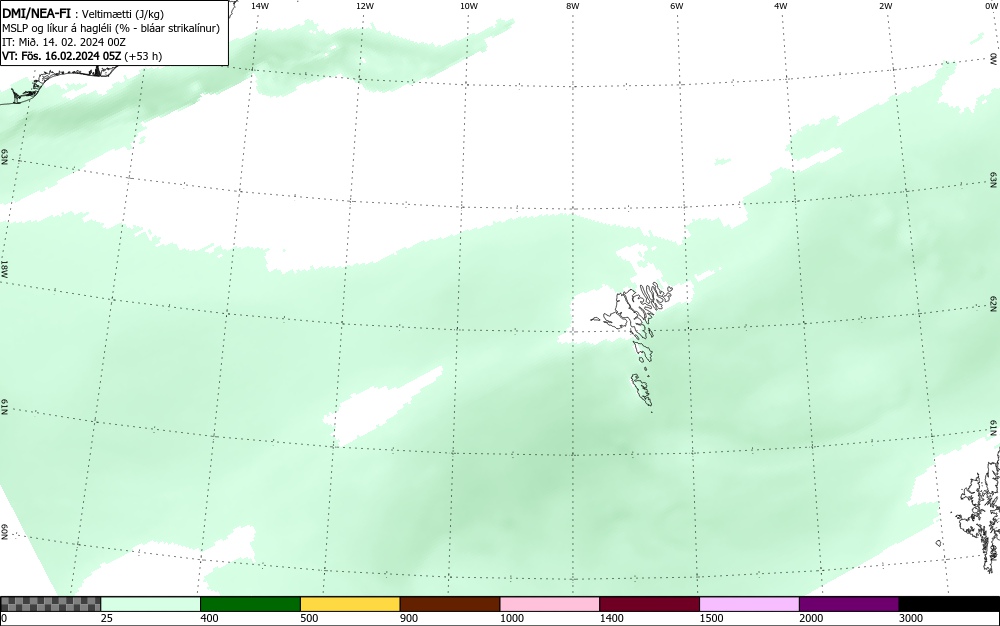
Task: Click the legend value 400
Action: tap(209, 618)
